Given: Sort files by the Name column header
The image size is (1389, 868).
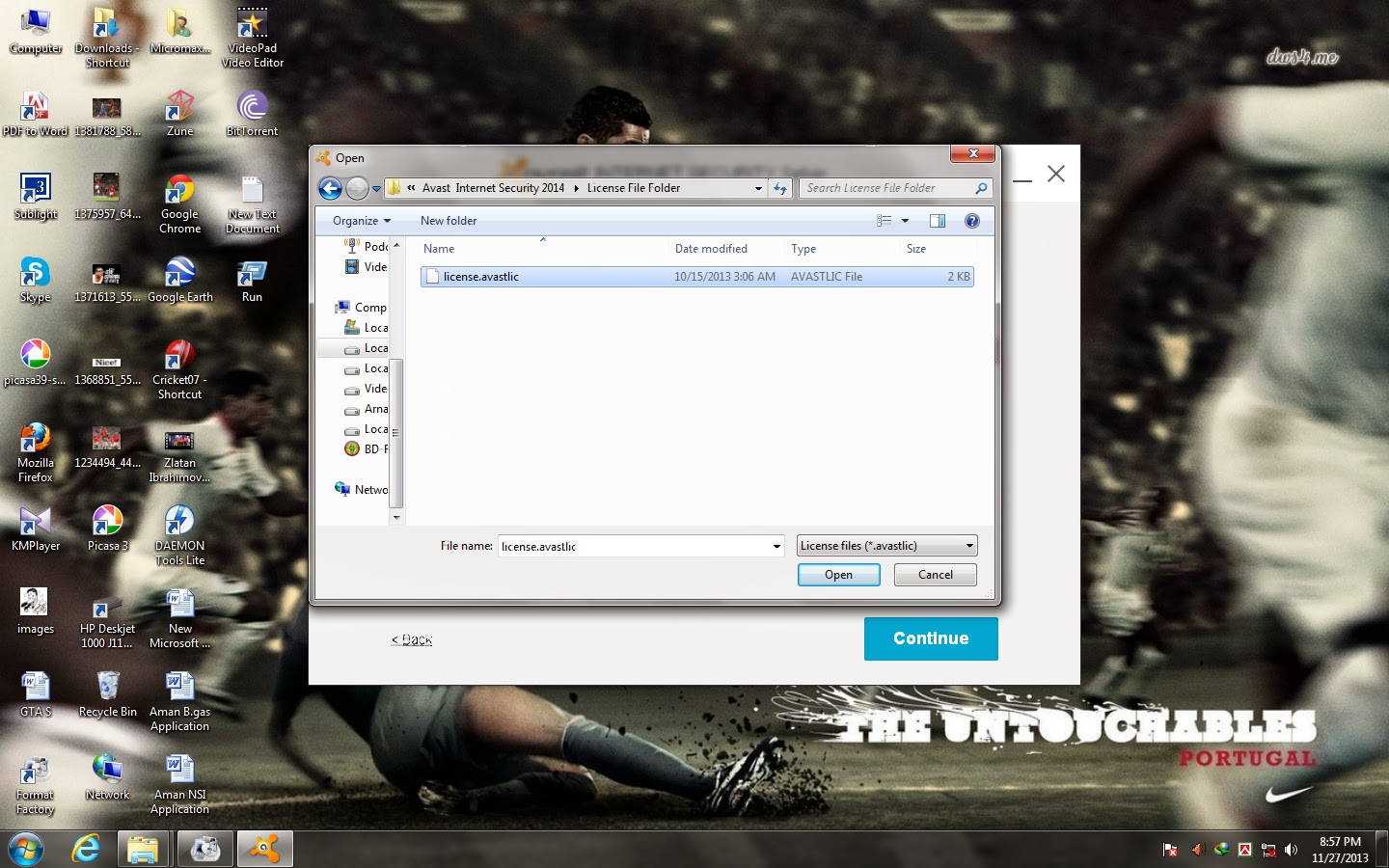Looking at the screenshot, I should pos(543,249).
